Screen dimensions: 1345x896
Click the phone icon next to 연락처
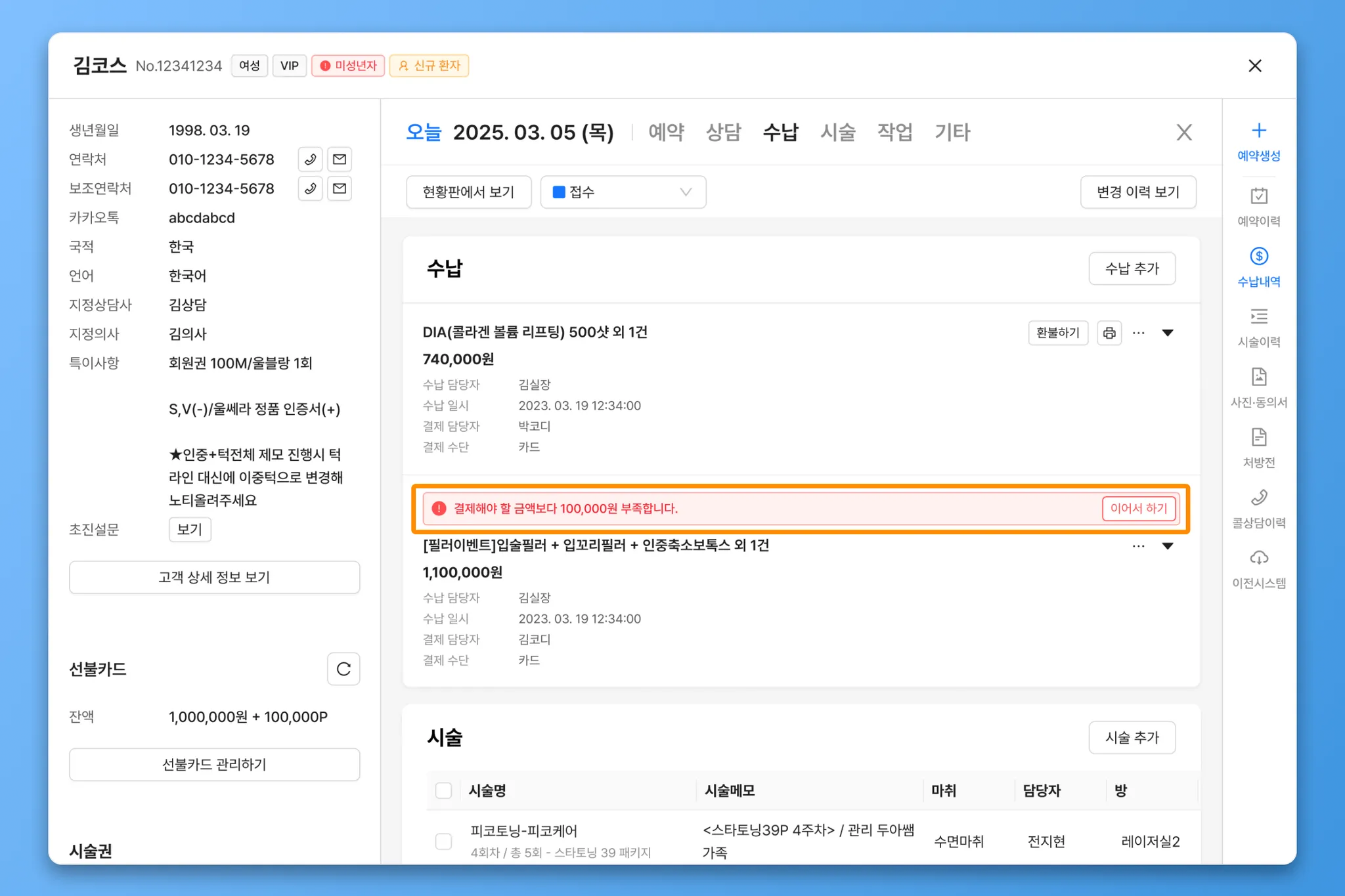coord(310,160)
